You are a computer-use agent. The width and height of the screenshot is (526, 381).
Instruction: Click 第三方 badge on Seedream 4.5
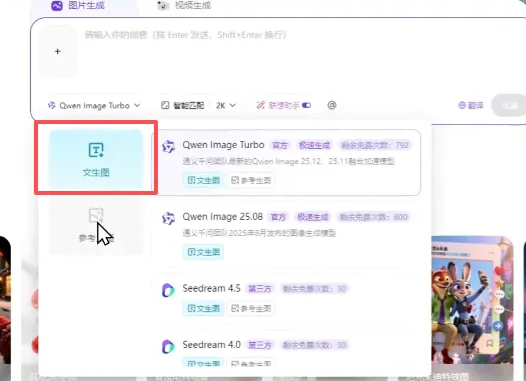(260, 289)
